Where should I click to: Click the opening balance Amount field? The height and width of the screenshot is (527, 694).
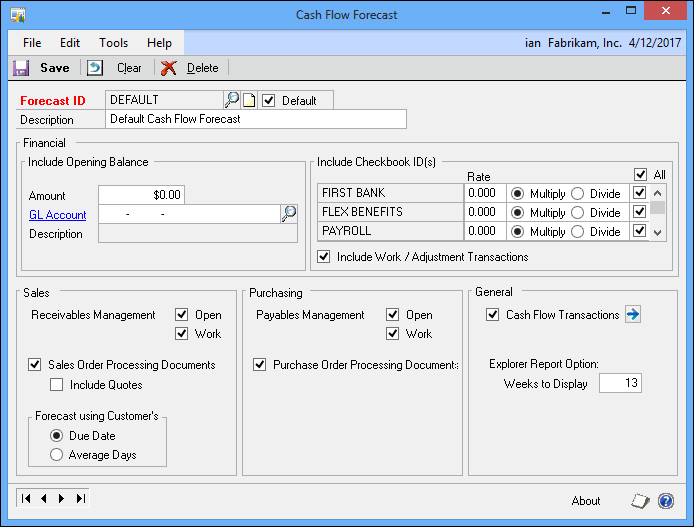[x=141, y=195]
